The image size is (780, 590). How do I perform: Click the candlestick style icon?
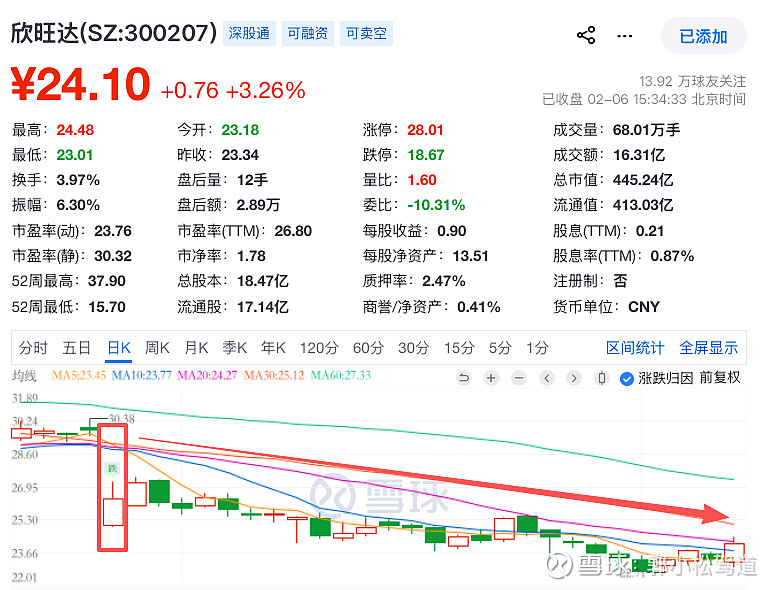click(602, 379)
